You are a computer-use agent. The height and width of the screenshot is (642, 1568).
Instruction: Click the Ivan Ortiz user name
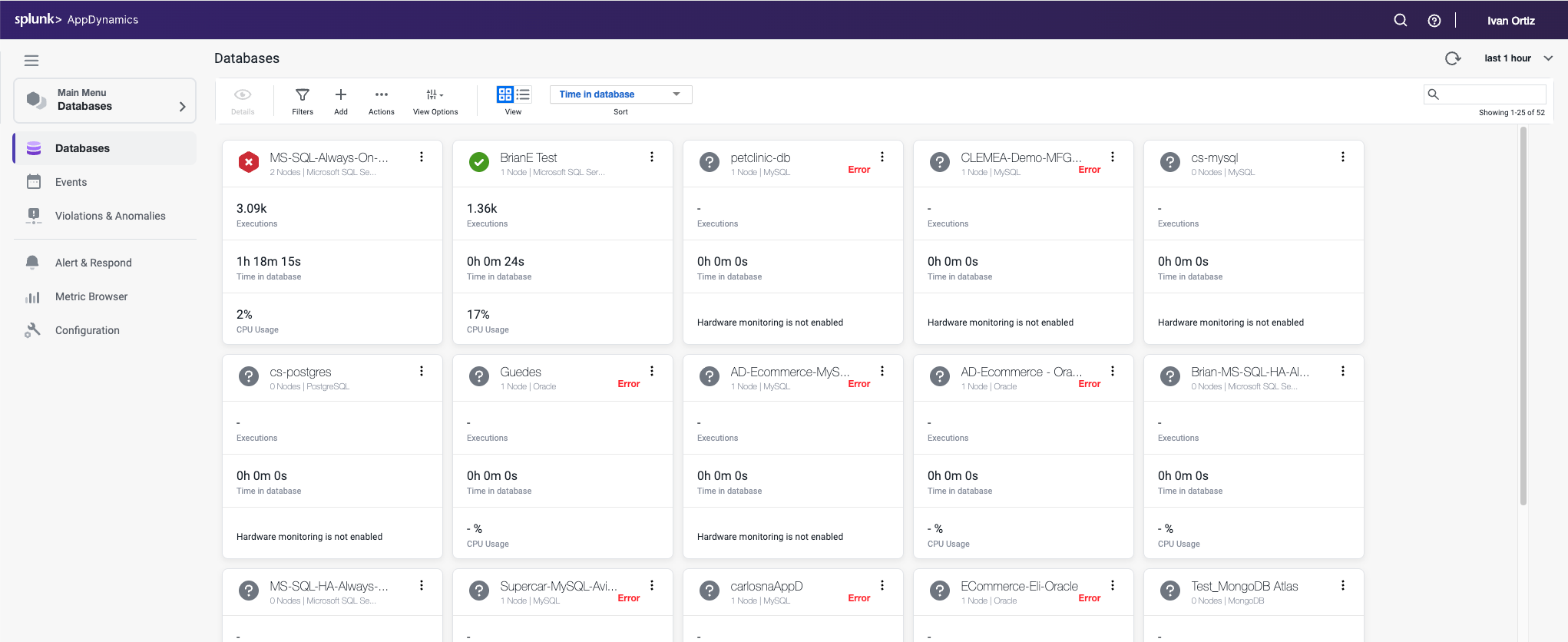[1510, 21]
